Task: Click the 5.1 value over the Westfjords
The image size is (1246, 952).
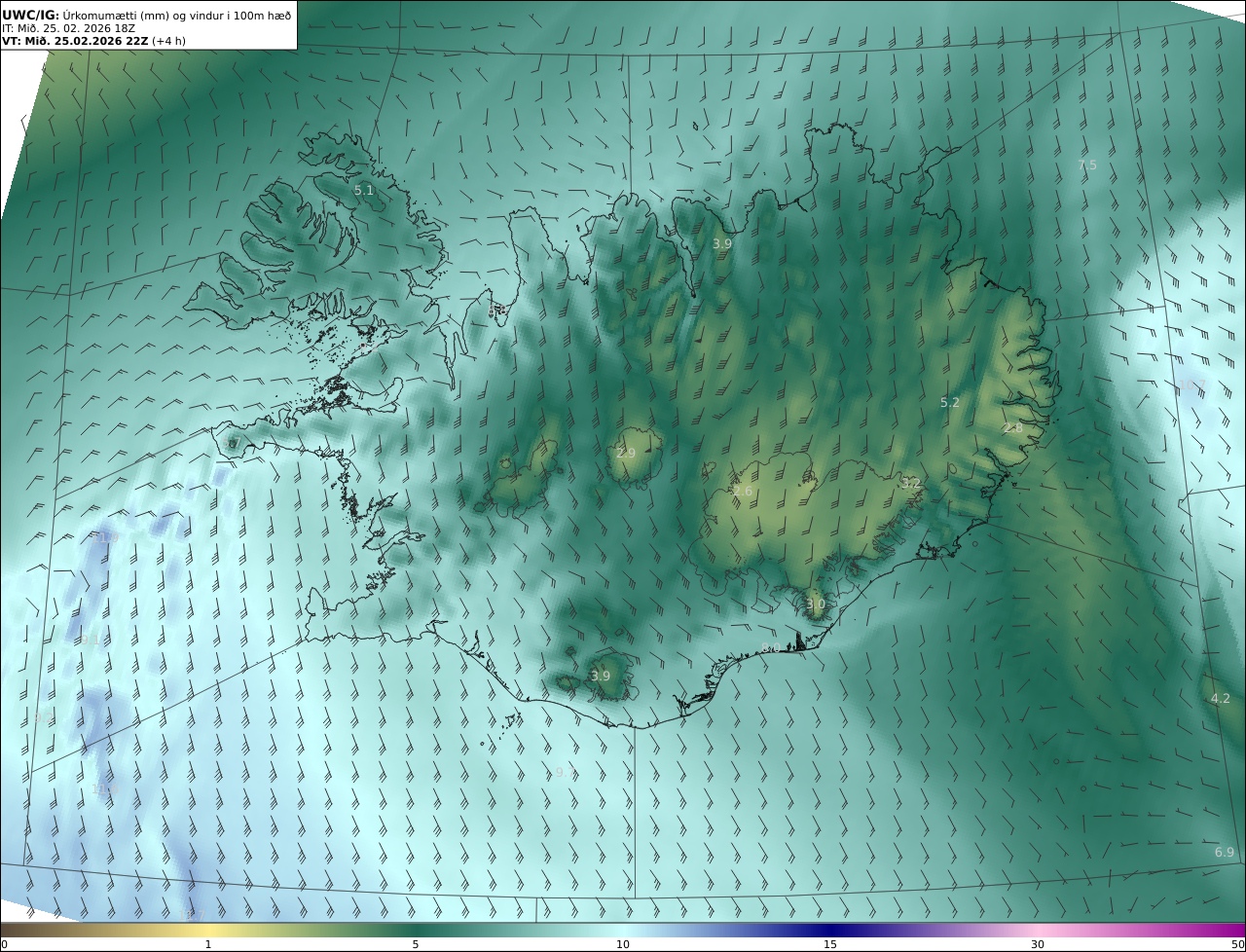Action: tap(364, 191)
